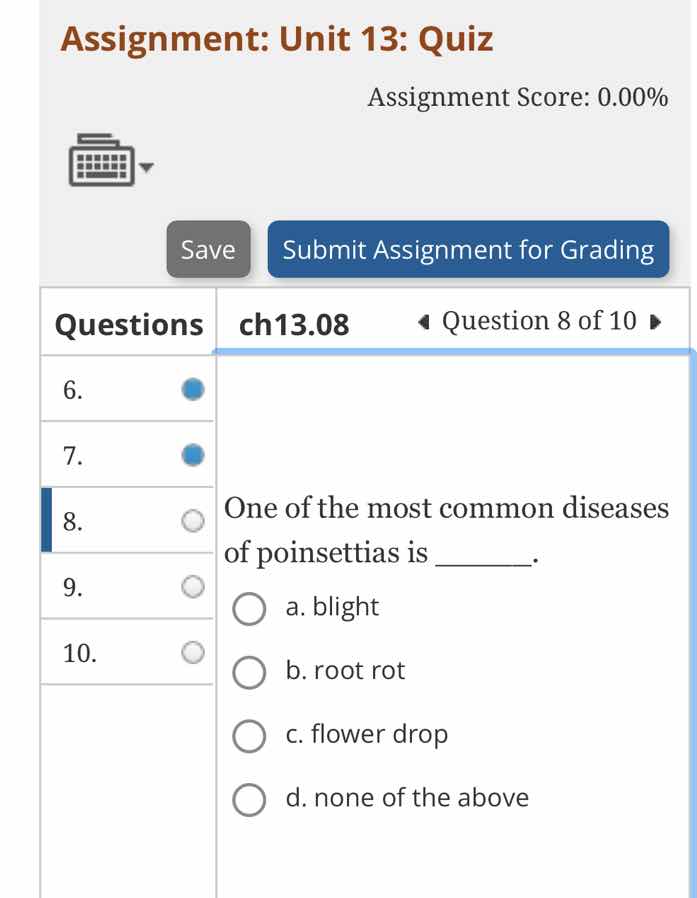Select answer b. root rot
The width and height of the screenshot is (697, 898).
coord(249,672)
